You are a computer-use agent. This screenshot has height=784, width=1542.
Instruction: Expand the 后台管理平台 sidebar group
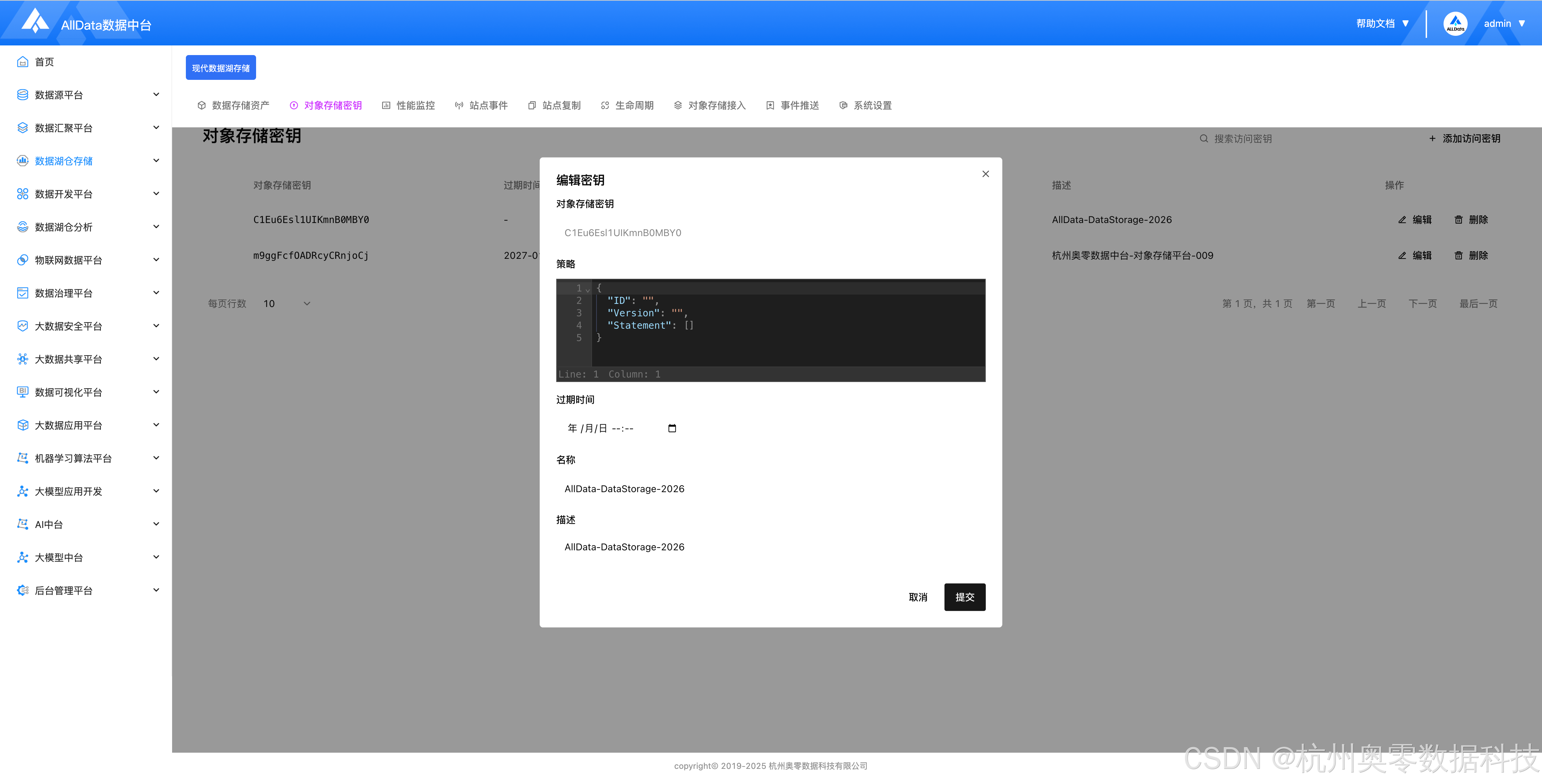(156, 590)
